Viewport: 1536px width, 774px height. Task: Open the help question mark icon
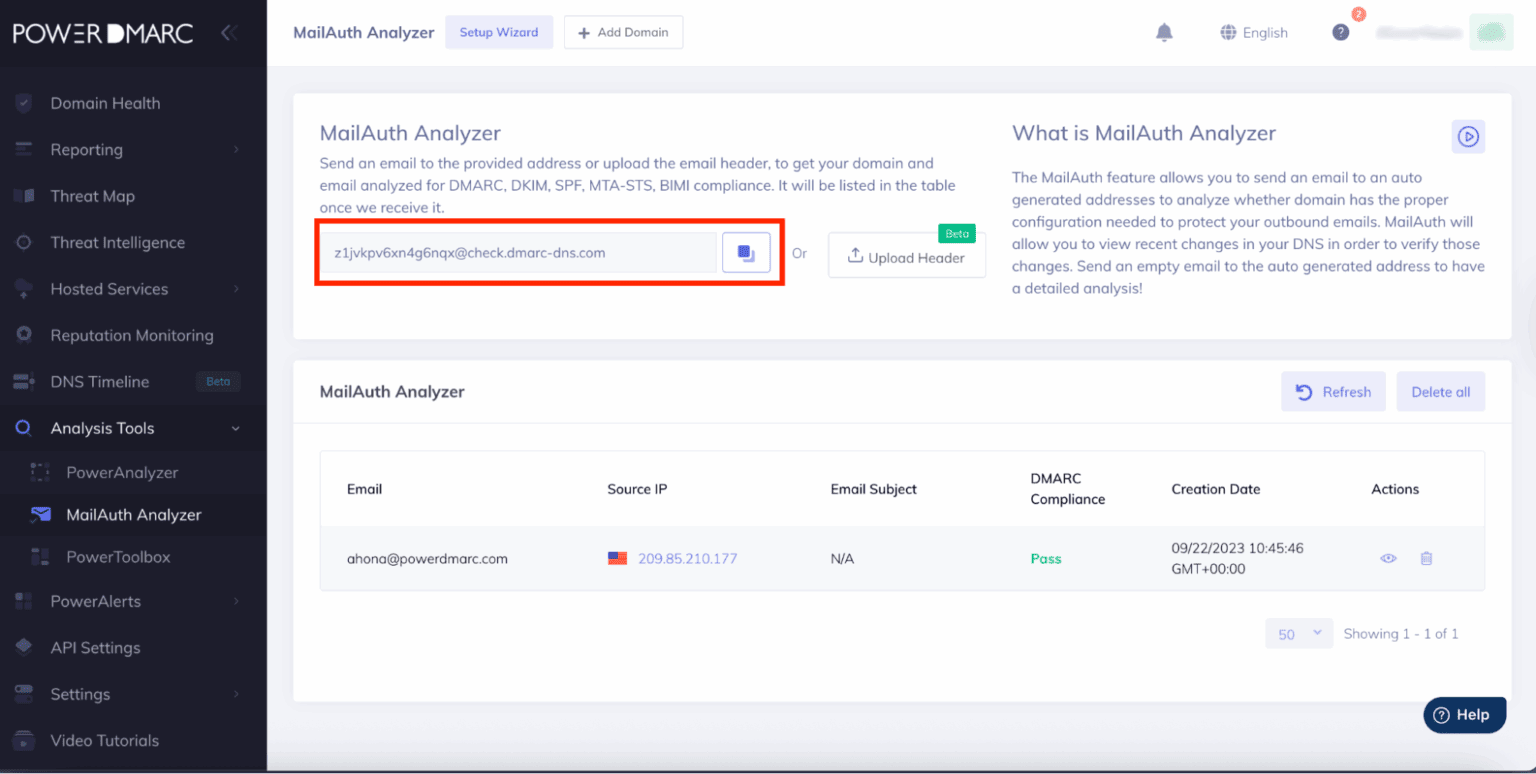pyautogui.click(x=1340, y=32)
